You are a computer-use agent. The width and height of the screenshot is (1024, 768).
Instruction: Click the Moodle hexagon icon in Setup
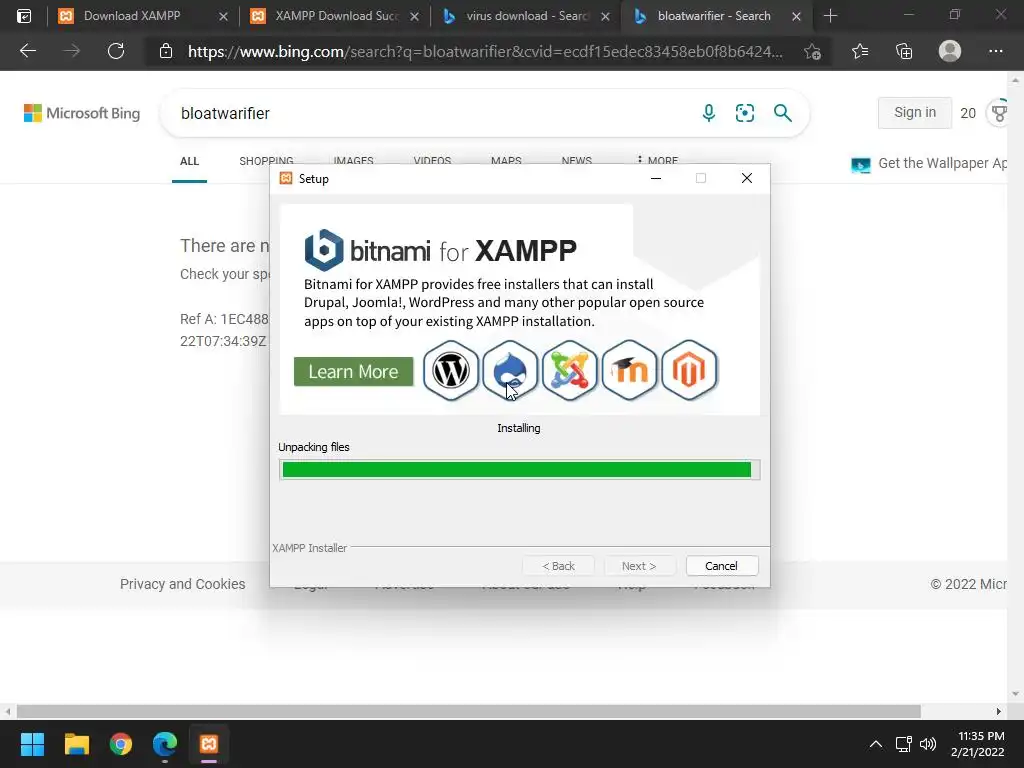[x=630, y=370]
